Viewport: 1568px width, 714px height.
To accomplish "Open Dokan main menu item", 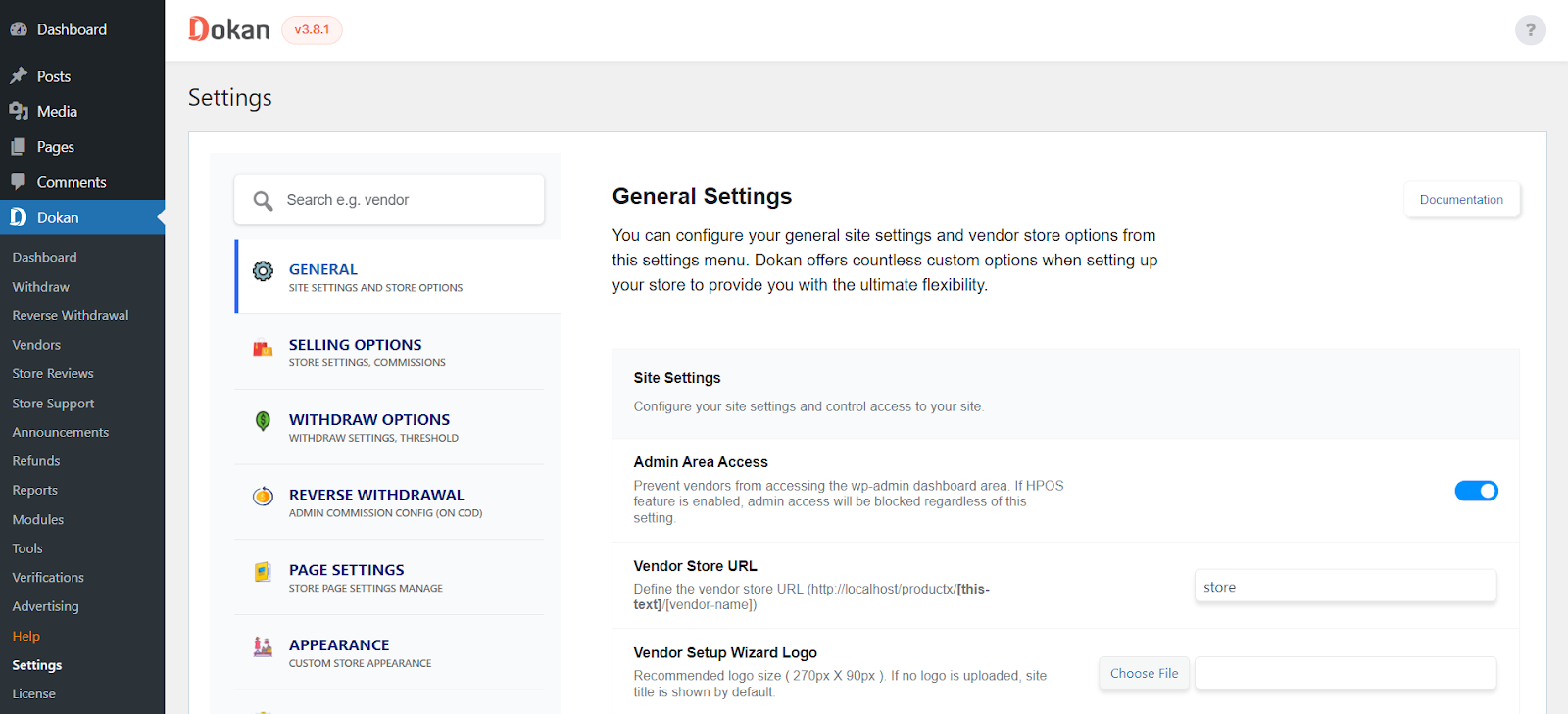I will [x=82, y=217].
